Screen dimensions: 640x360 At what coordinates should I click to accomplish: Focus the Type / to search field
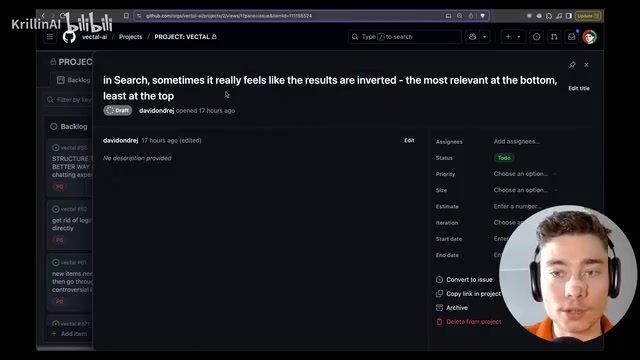point(404,37)
